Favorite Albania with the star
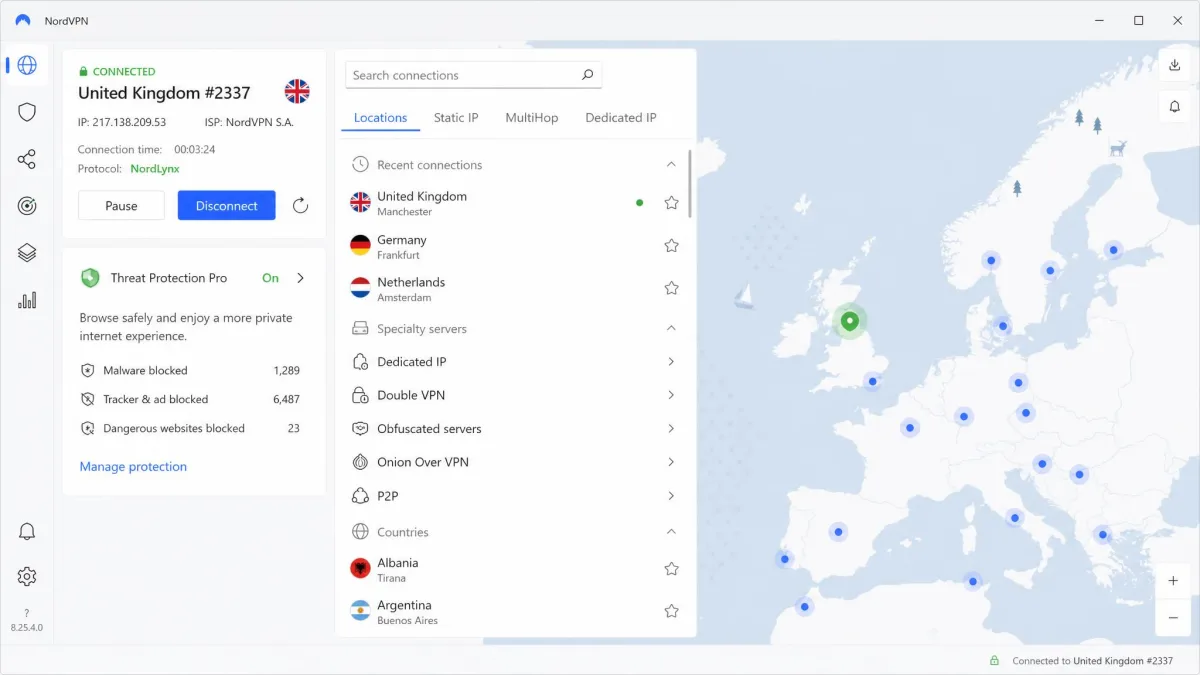1200x675 pixels. pos(671,569)
